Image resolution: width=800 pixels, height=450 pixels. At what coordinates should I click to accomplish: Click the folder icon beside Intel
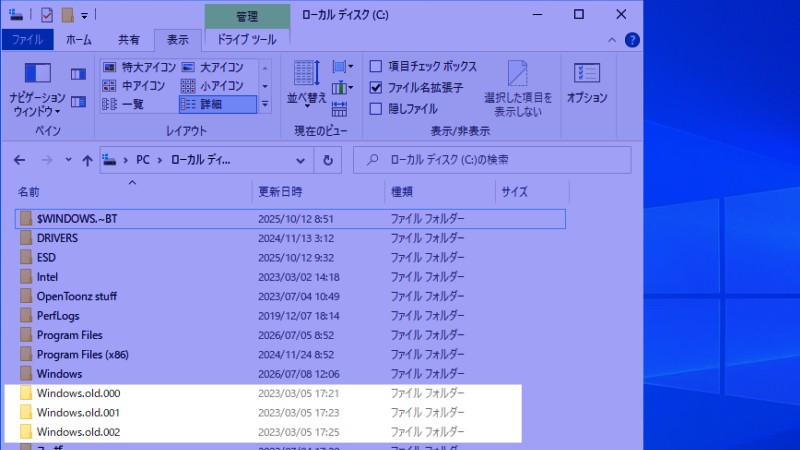[x=26, y=277]
